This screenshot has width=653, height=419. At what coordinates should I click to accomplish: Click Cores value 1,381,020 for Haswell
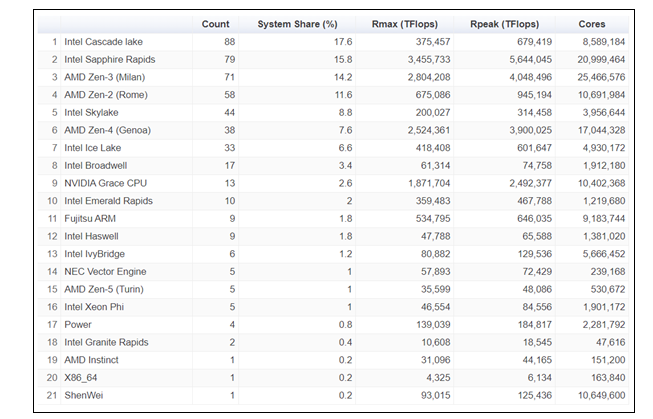(x=604, y=236)
